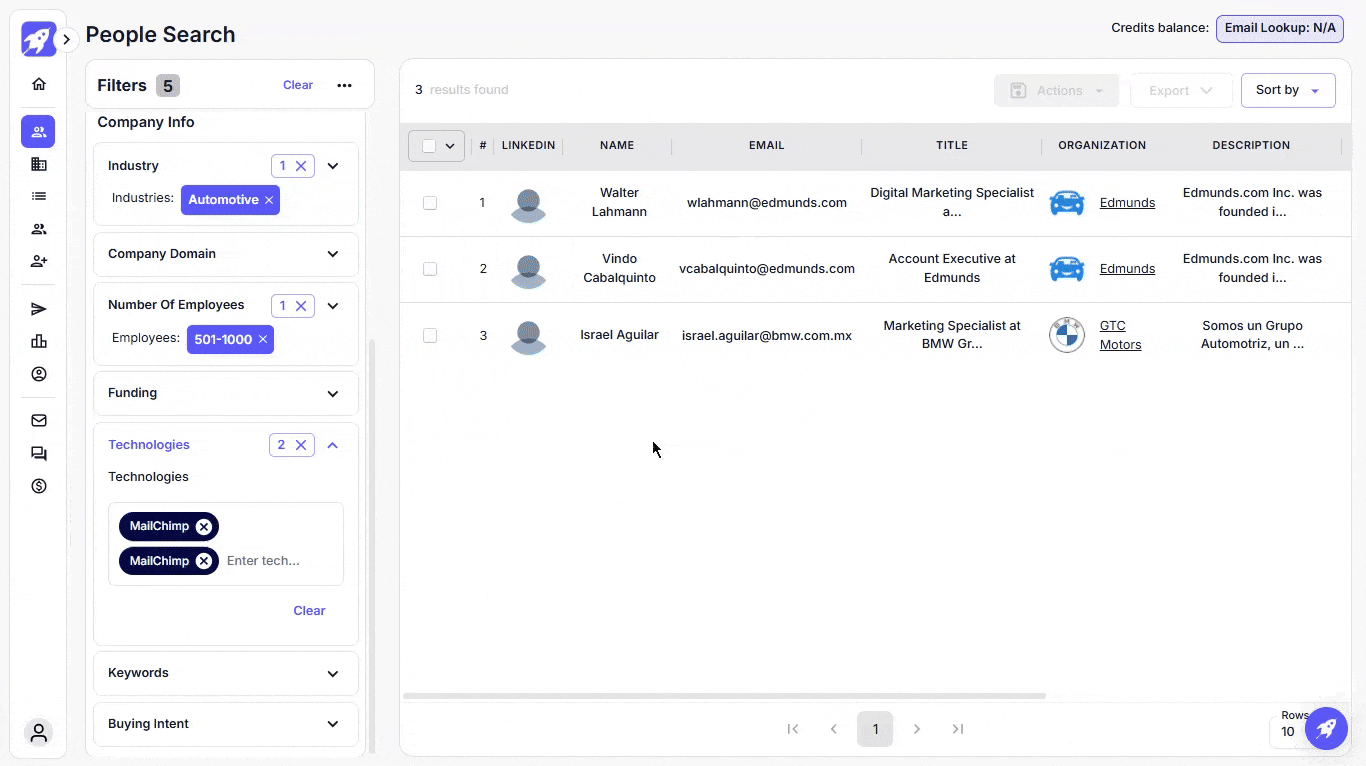Screen dimensions: 1366x766
Task: Tick the checkbox for Israel Aguilar row
Action: click(430, 336)
